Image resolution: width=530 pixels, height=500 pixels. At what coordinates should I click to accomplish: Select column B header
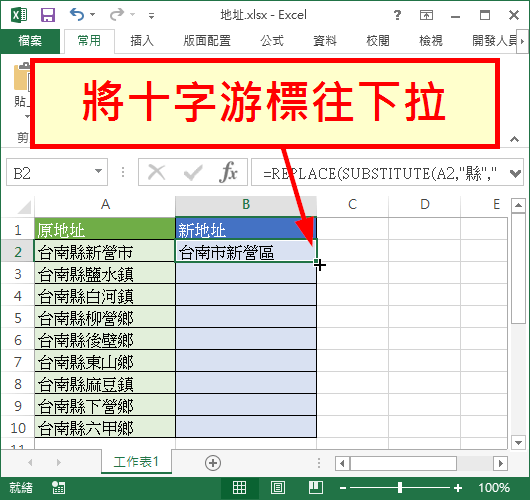[246, 204]
